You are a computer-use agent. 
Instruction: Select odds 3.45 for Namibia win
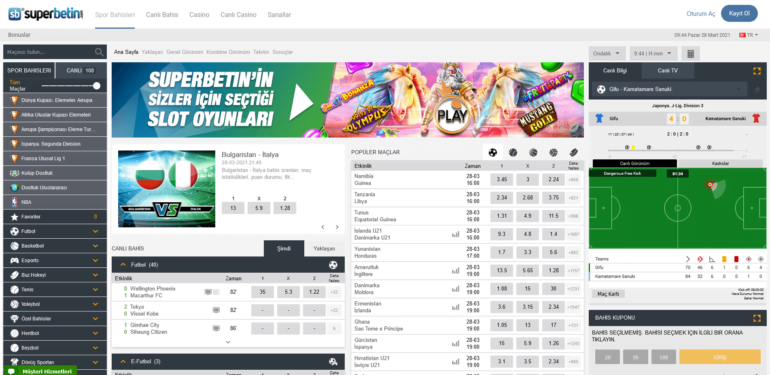coord(502,180)
